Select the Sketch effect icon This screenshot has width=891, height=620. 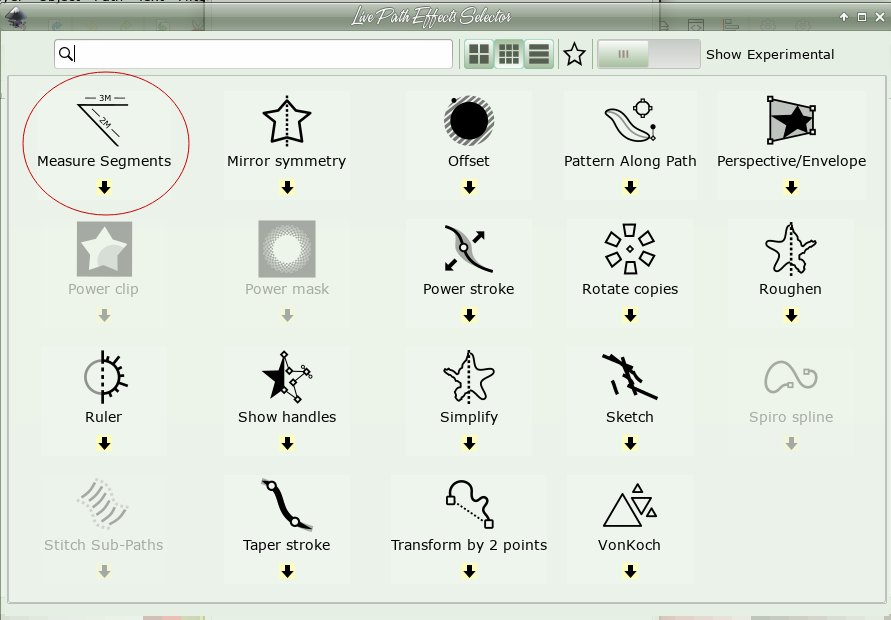(630, 375)
